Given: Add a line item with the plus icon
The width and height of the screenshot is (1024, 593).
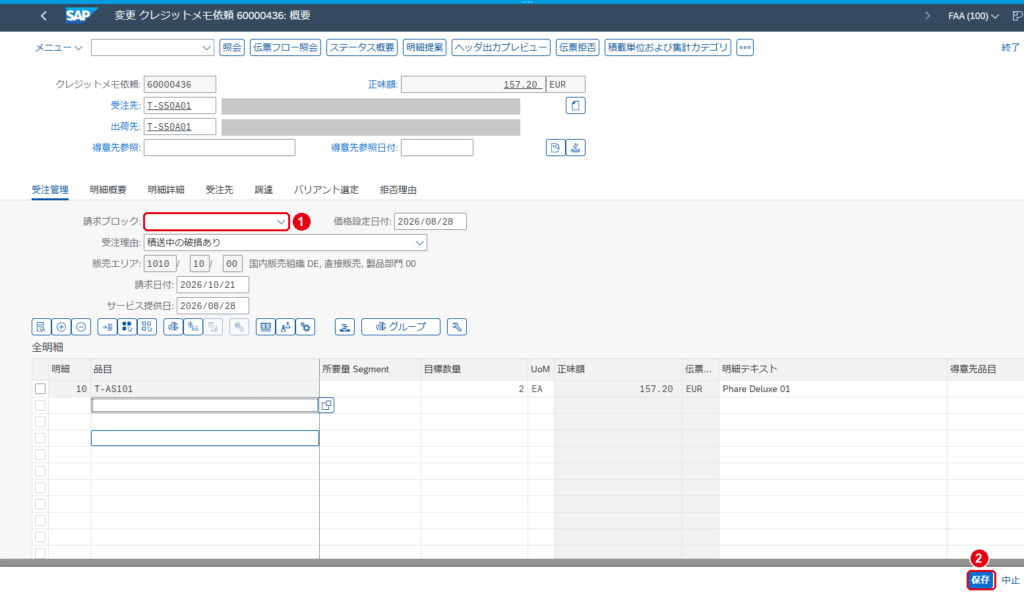Looking at the screenshot, I should pos(61,327).
